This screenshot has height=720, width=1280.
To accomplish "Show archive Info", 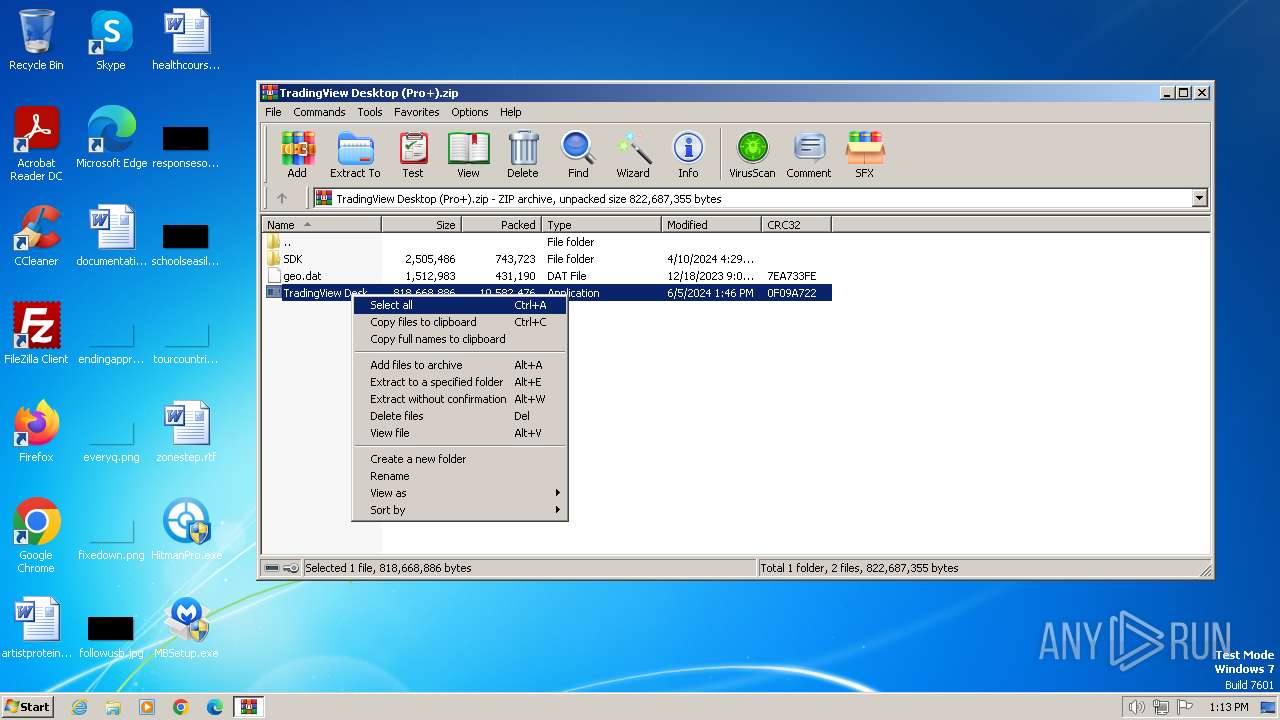I will (x=688, y=155).
